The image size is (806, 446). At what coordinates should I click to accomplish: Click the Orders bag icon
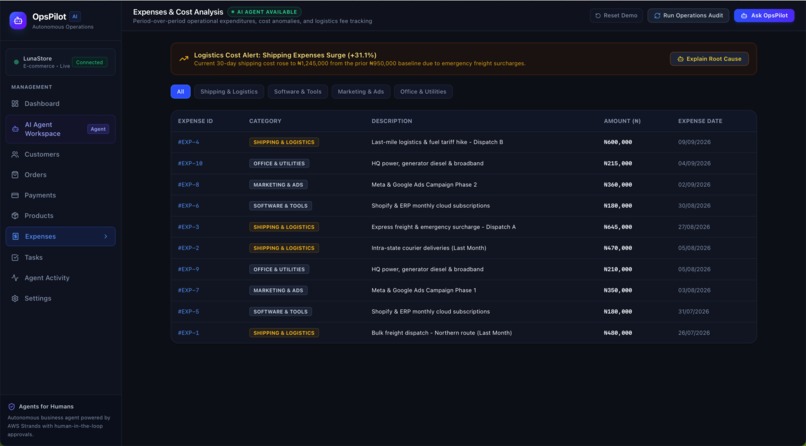point(15,175)
